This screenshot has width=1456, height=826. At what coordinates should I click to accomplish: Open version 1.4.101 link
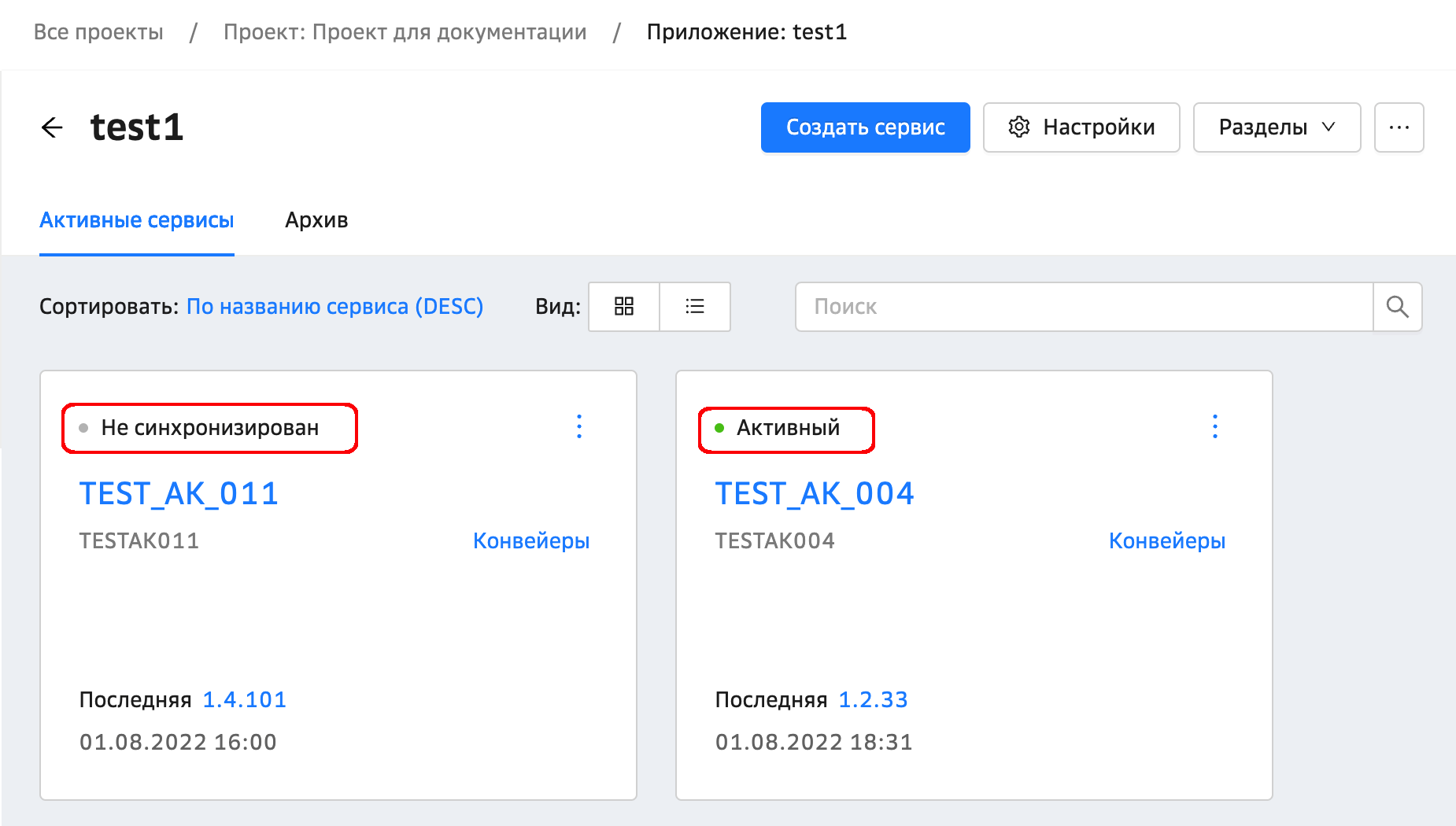245,700
